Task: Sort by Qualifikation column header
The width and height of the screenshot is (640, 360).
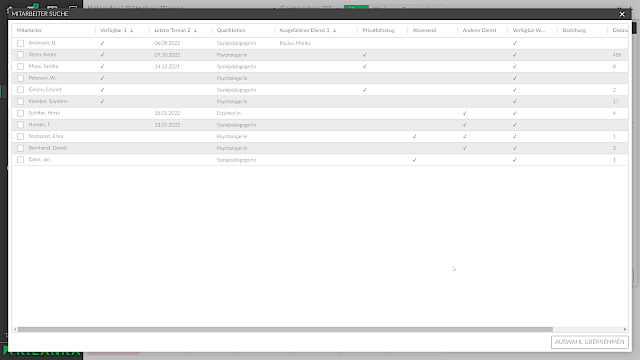Action: (x=231, y=30)
